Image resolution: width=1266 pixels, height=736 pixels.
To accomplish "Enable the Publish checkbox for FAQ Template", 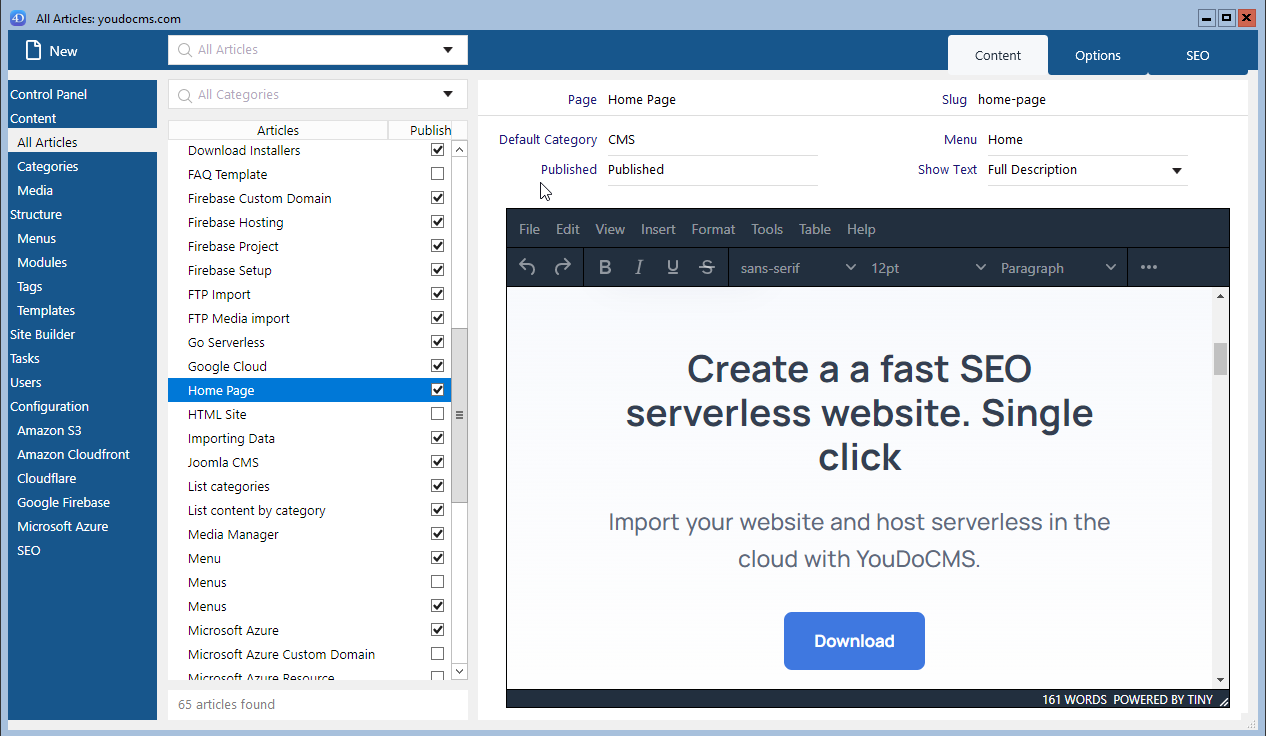I will click(437, 173).
